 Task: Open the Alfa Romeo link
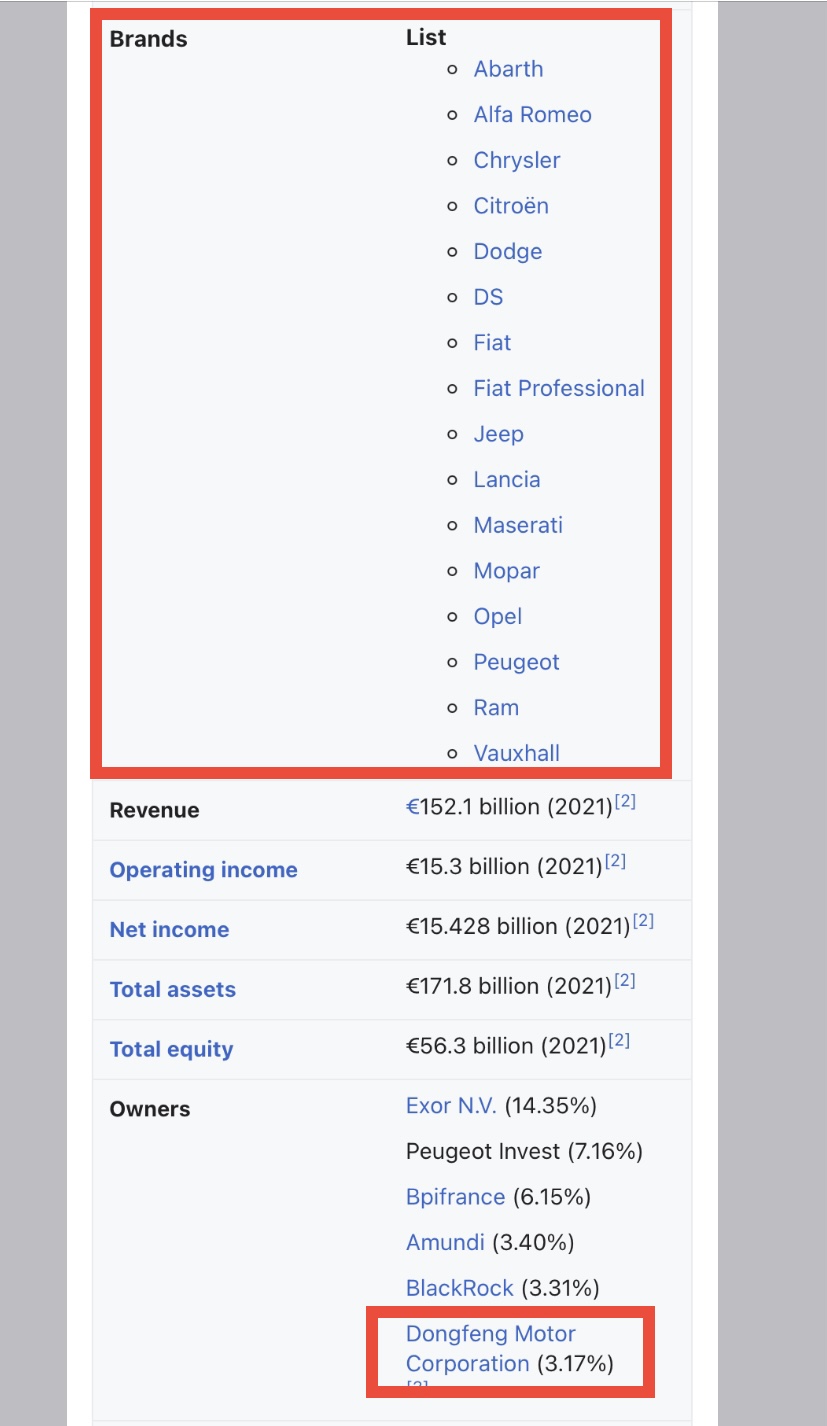(532, 115)
